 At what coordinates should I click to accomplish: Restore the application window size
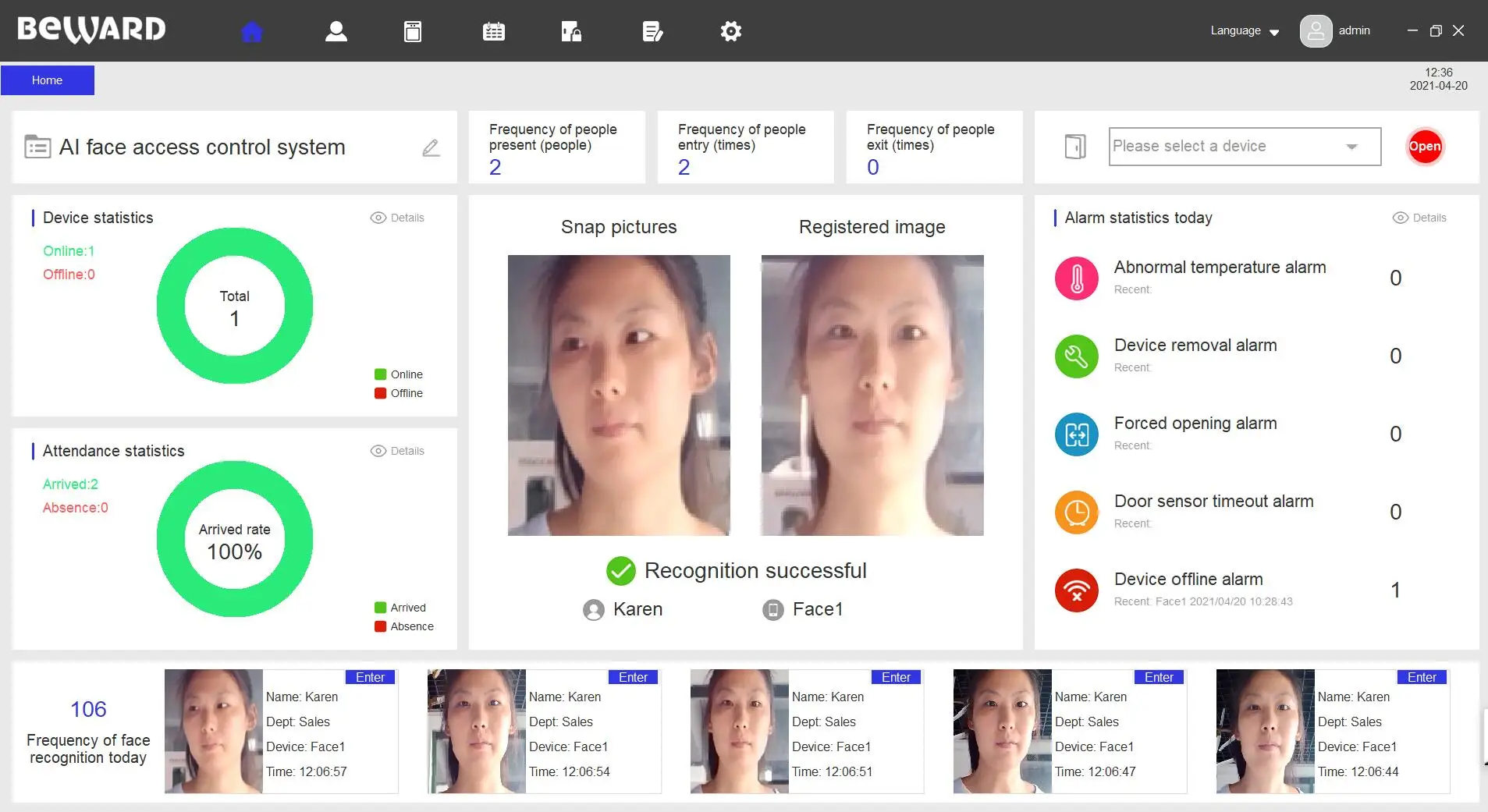(1436, 30)
